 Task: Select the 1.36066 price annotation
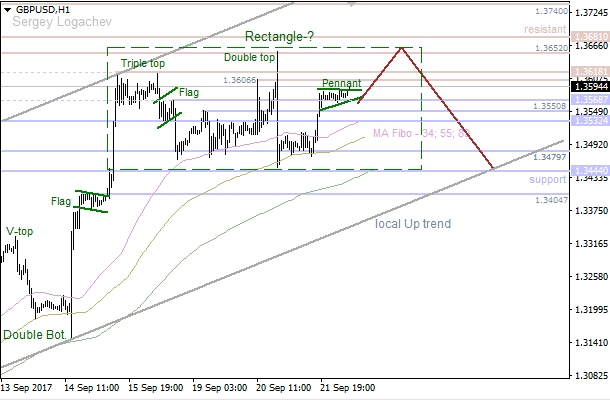pyautogui.click(x=239, y=81)
